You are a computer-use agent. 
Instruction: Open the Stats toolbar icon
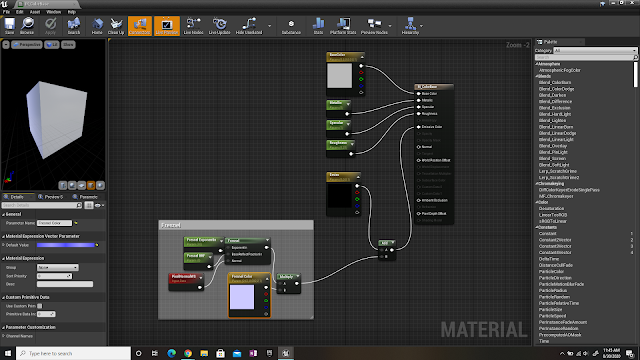(x=318, y=26)
